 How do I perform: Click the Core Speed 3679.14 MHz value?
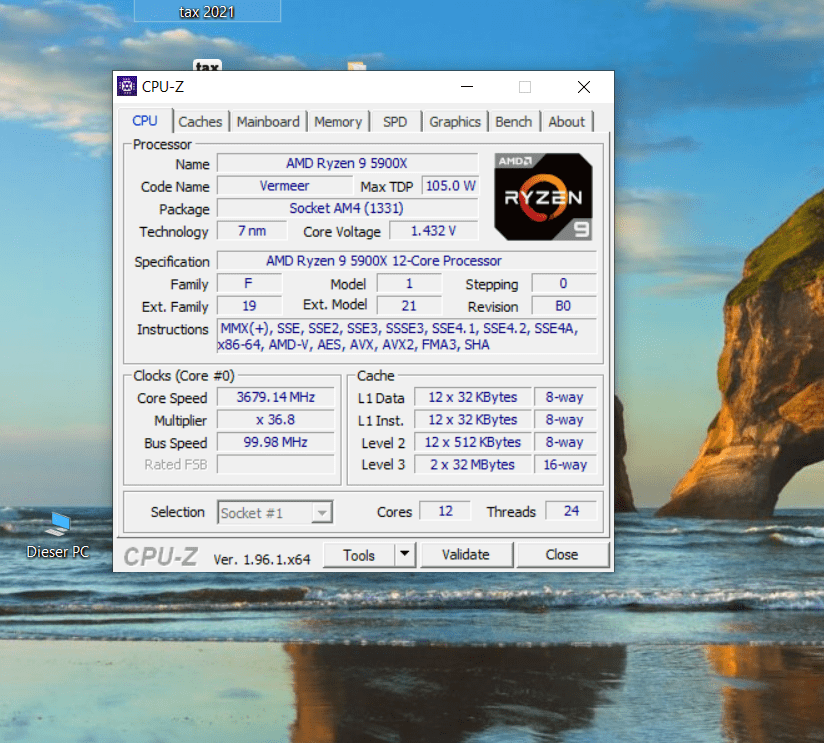(x=276, y=397)
